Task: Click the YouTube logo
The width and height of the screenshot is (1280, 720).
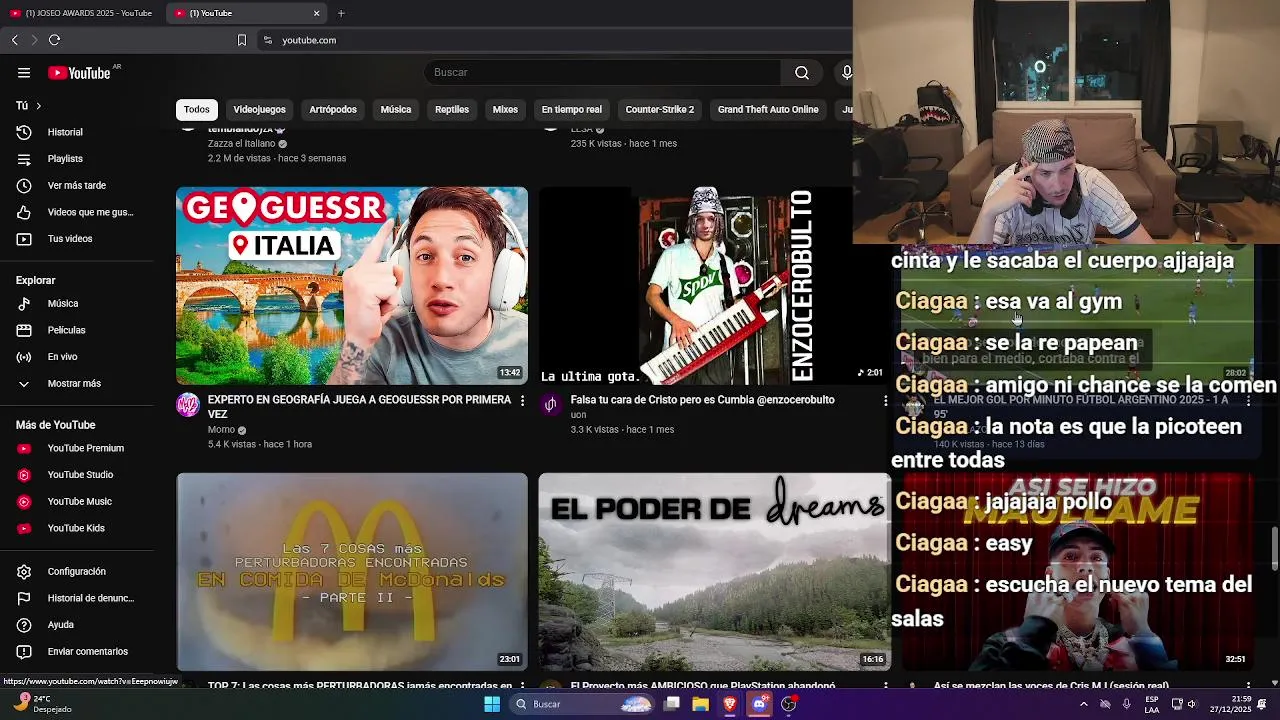Action: coord(79,73)
